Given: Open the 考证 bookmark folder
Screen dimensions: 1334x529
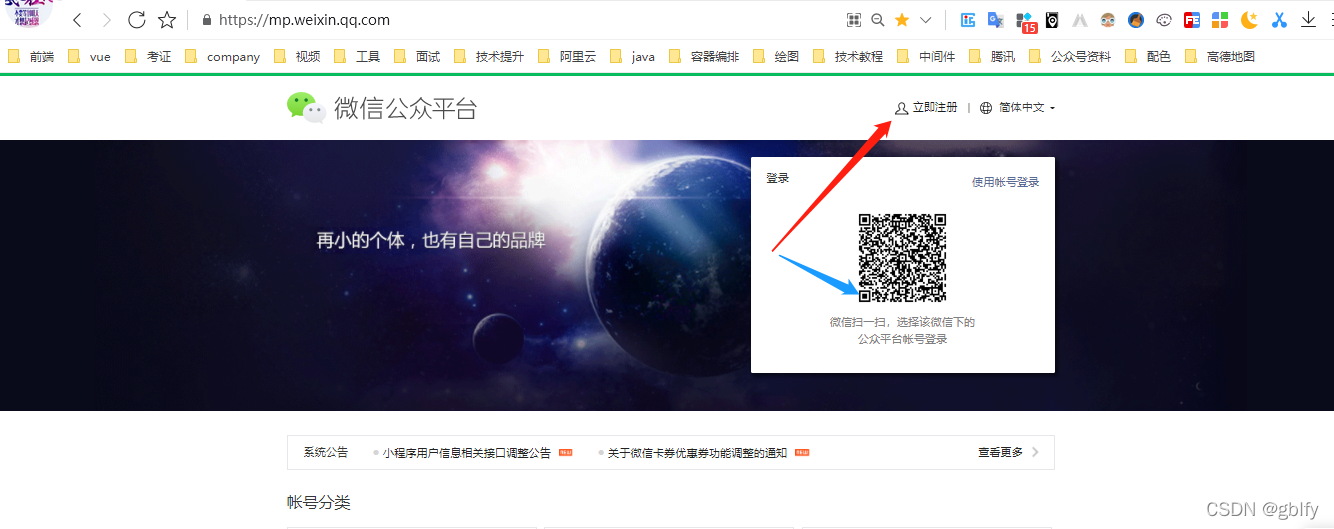Looking at the screenshot, I should click(148, 57).
